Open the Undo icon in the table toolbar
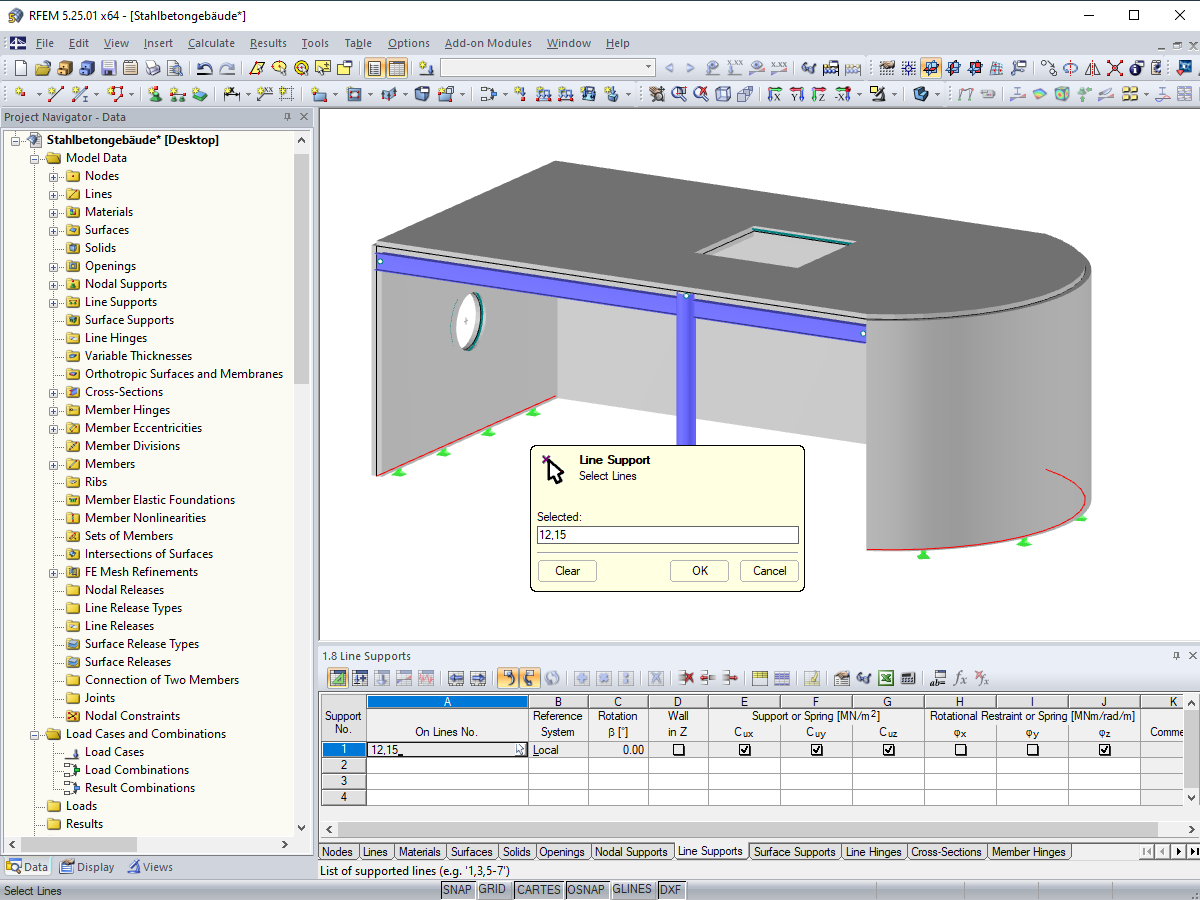Screen dimensions: 1200x900 (509, 678)
